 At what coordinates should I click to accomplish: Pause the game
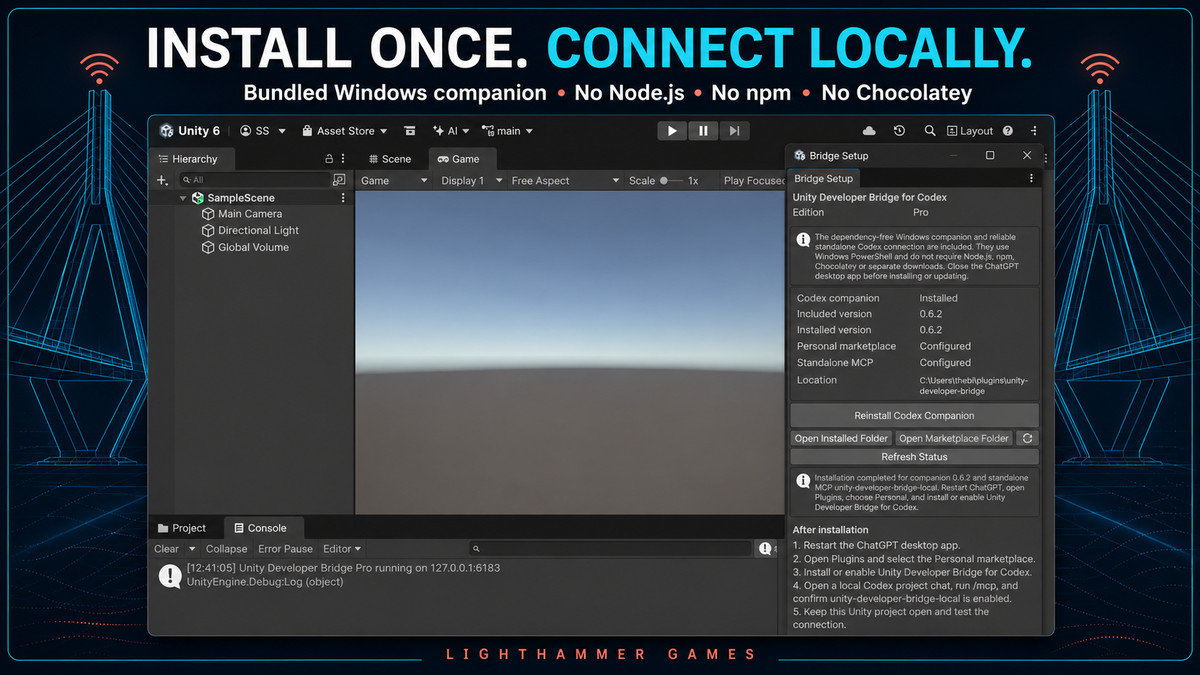(703, 131)
